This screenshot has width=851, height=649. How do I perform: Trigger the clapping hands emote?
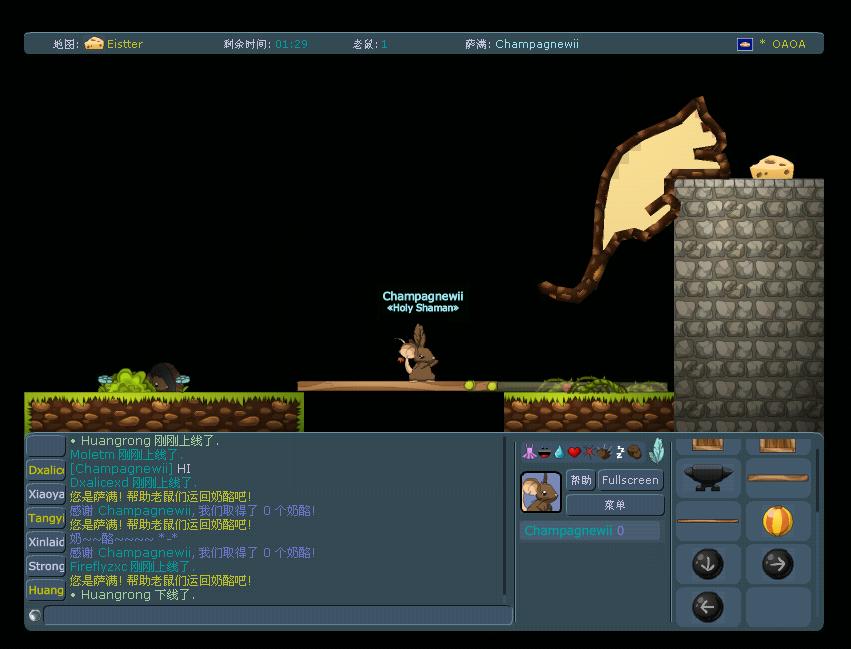[604, 451]
